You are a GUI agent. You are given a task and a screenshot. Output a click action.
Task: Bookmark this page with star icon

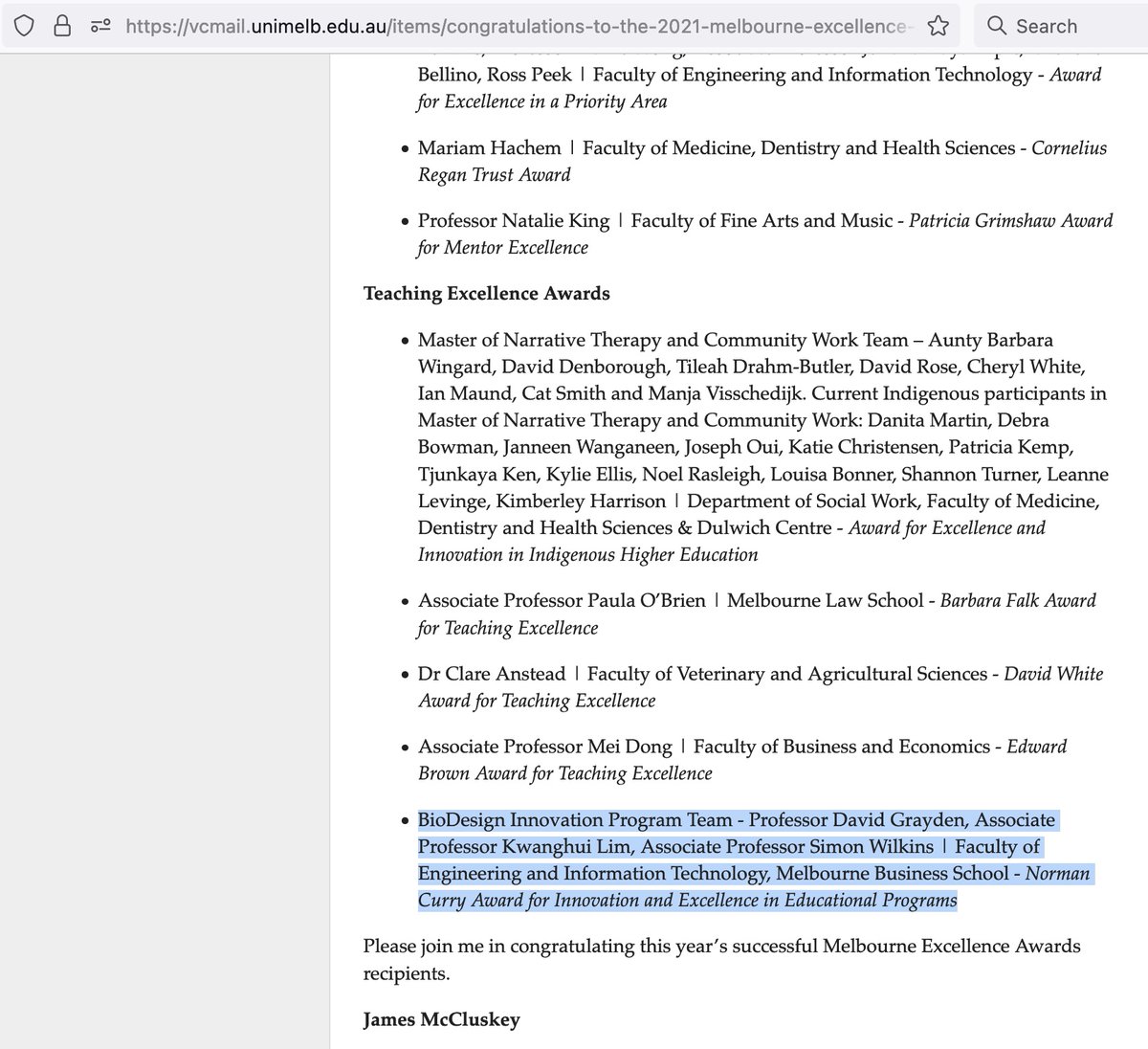tap(938, 26)
